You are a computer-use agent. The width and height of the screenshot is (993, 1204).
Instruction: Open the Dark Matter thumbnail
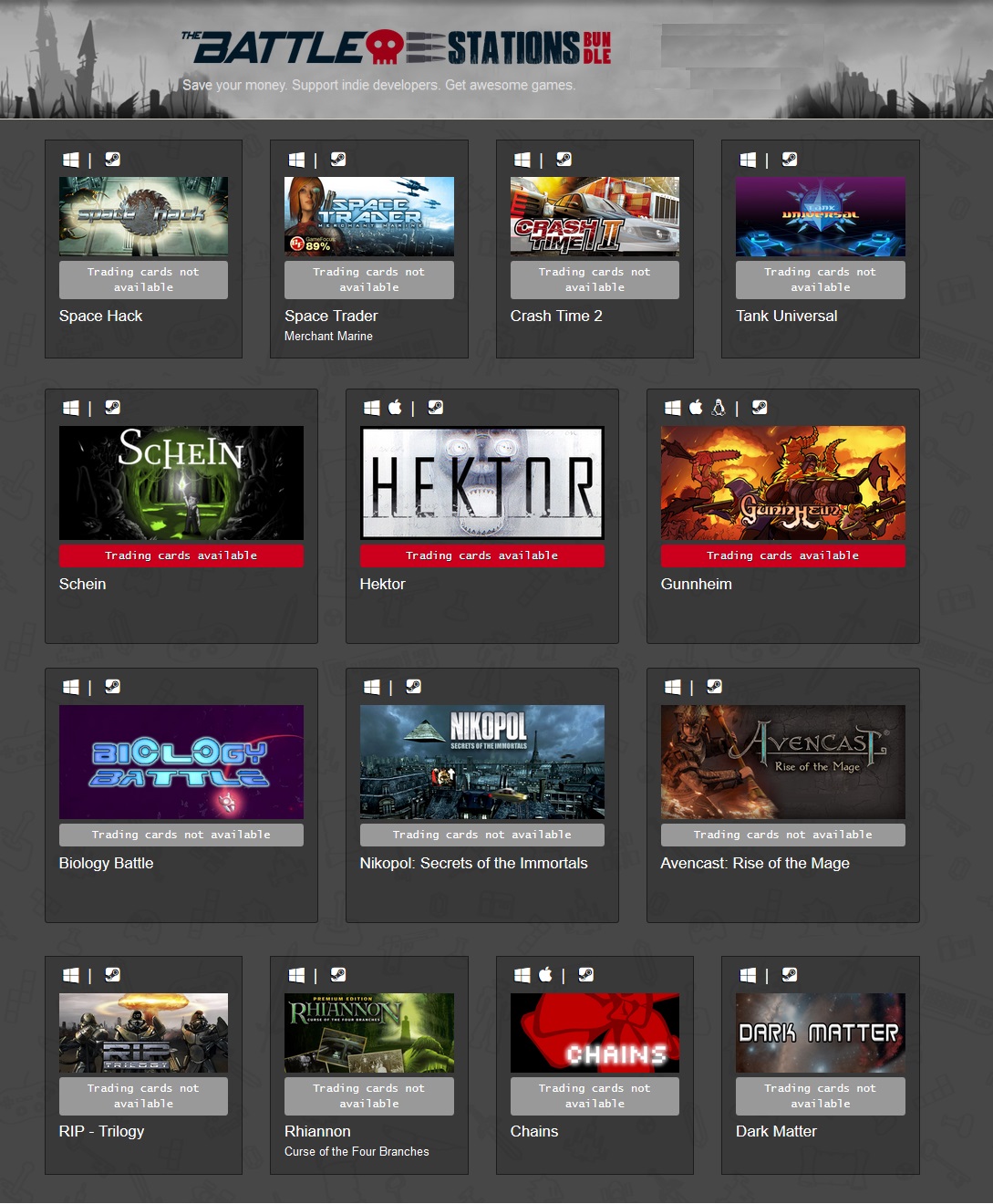[821, 1033]
